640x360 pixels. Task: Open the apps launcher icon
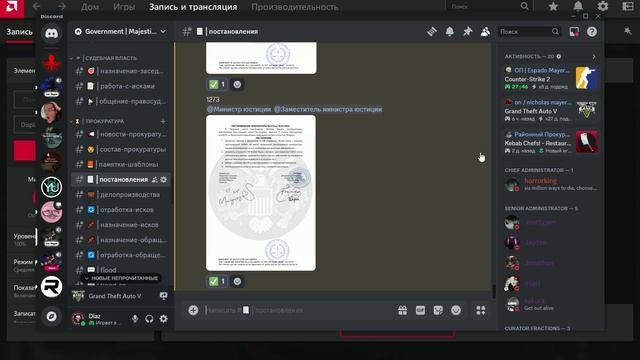[481, 310]
